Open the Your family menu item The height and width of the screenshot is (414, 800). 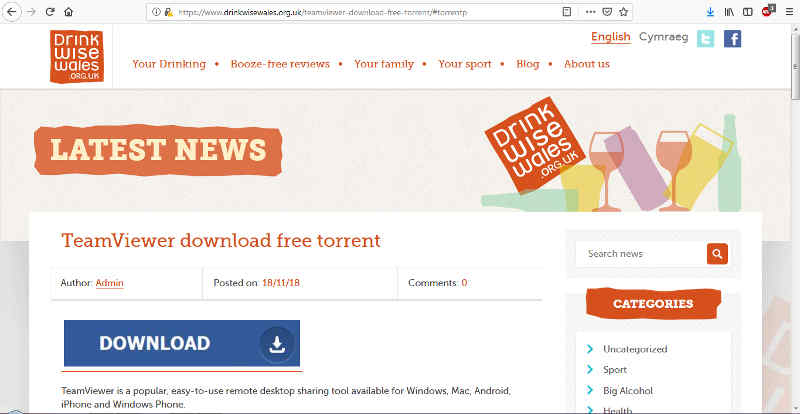(x=384, y=64)
